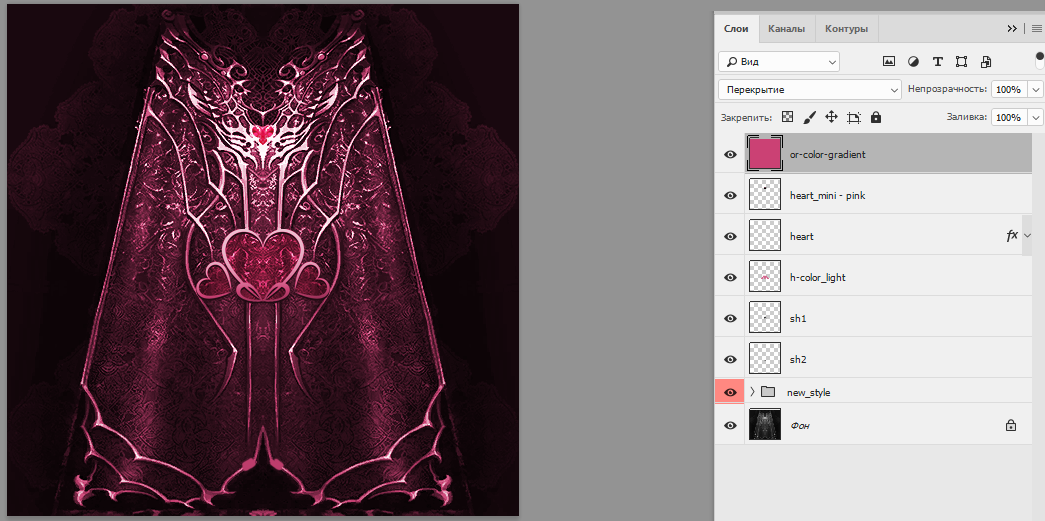Filter layers by shape layer icon
This screenshot has height=521, width=1045.
961,62
